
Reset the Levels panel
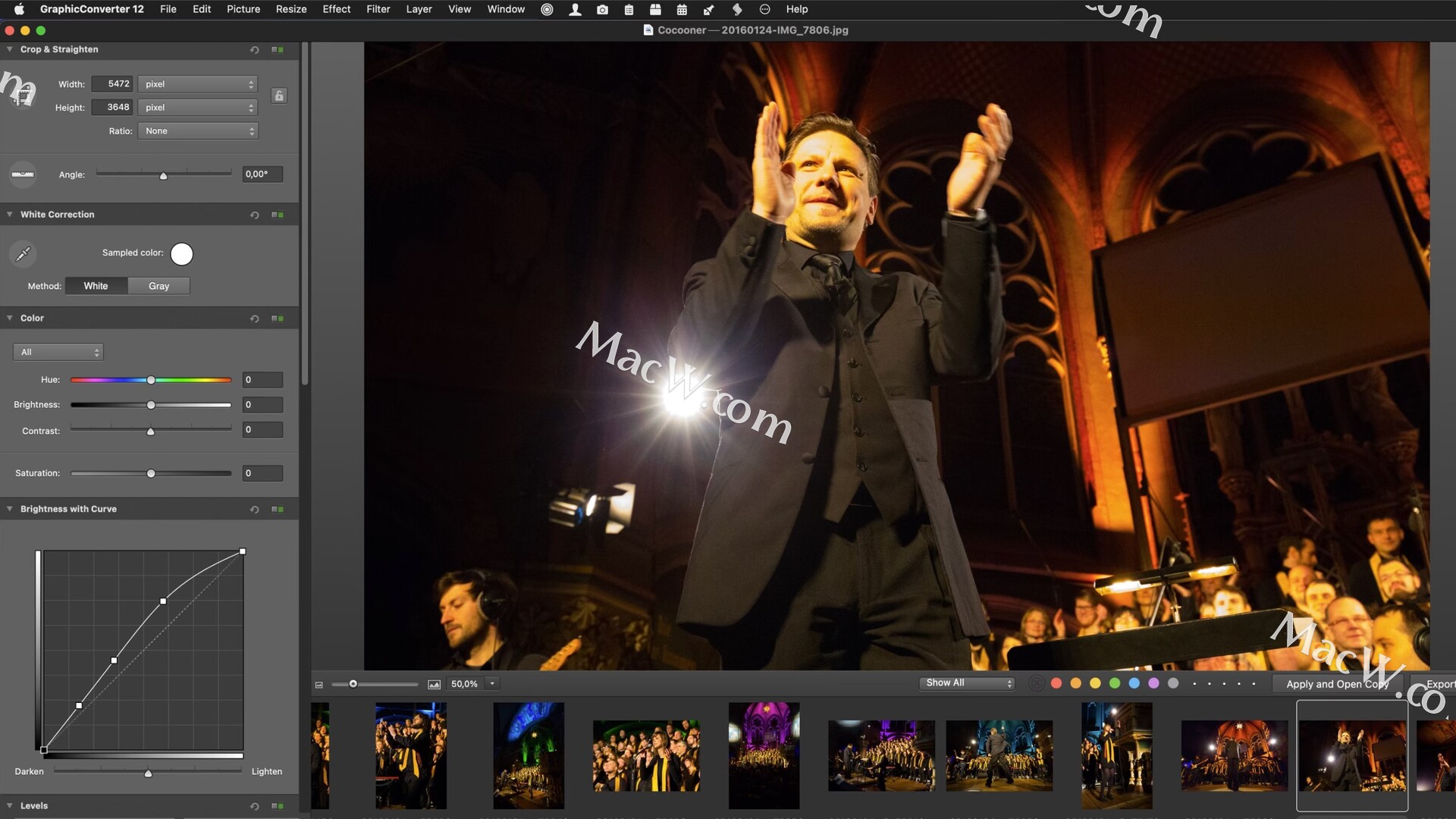click(255, 806)
